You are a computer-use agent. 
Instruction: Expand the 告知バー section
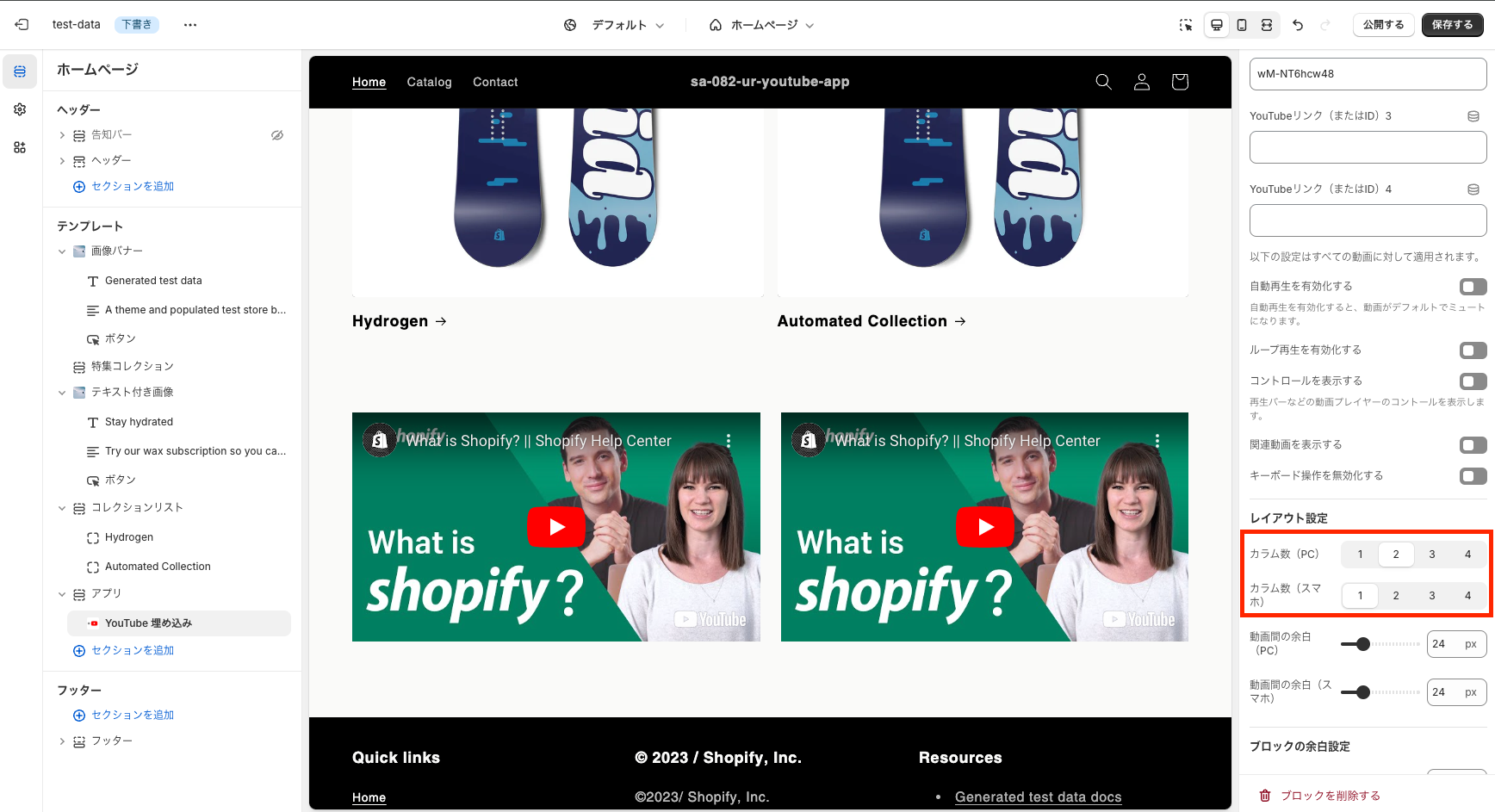point(62,135)
